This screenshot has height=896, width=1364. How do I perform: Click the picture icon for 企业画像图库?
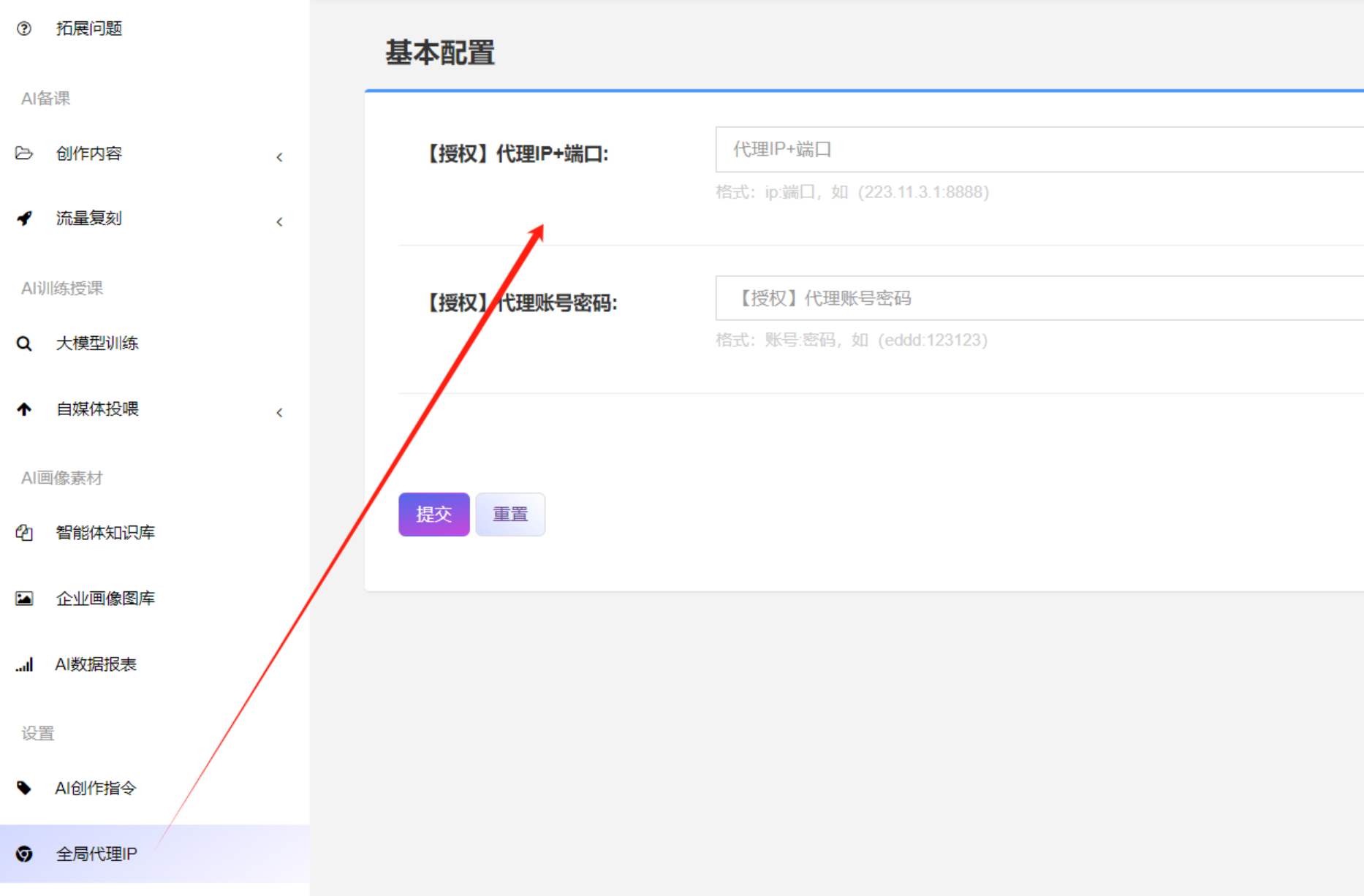24,599
